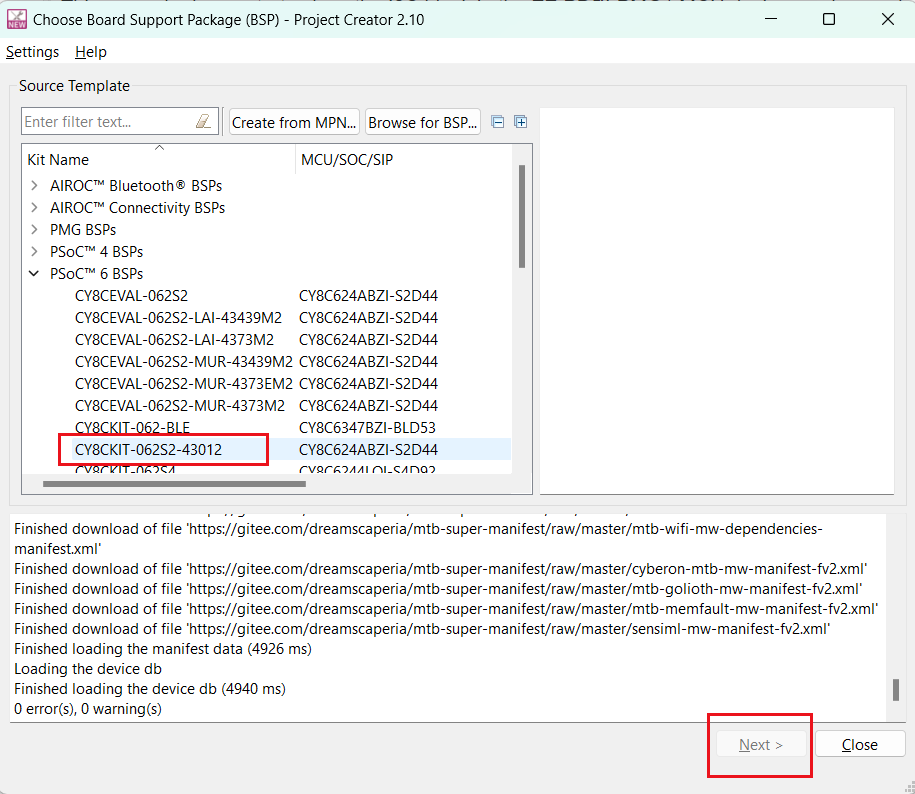Click the kit list vertical scrollbar
915x794 pixels.
pyautogui.click(x=522, y=216)
